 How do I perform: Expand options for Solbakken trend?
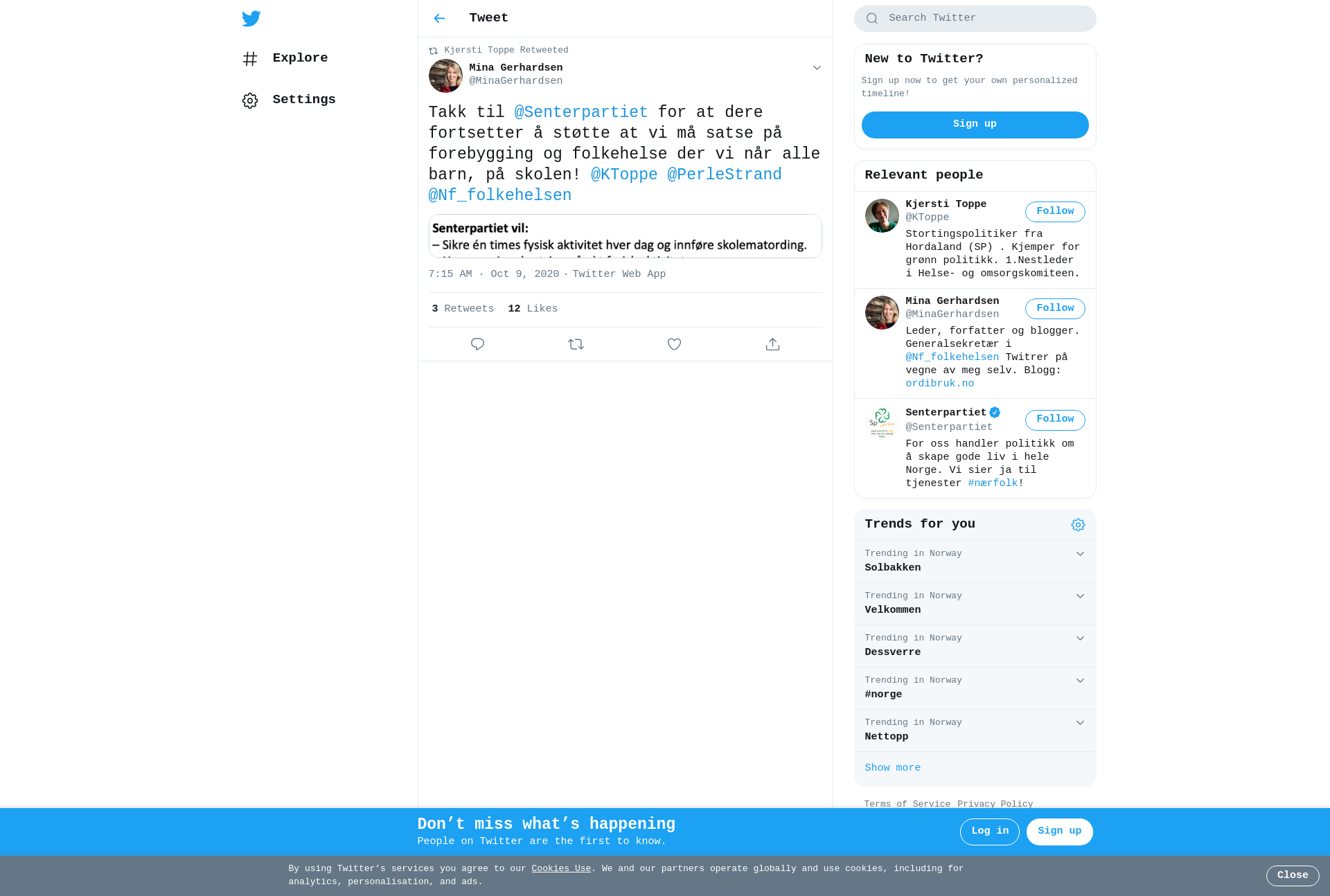(1080, 554)
